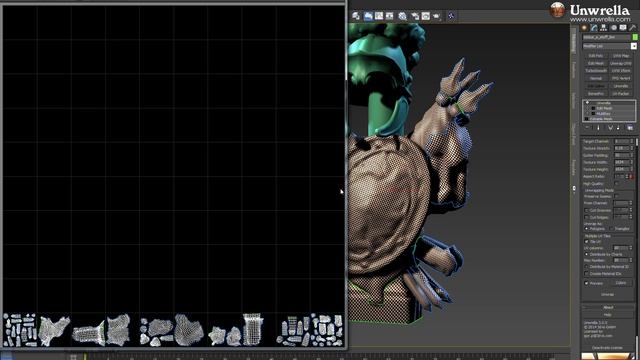
Task: Select Distribute by Material ID radio button
Action: point(587,267)
